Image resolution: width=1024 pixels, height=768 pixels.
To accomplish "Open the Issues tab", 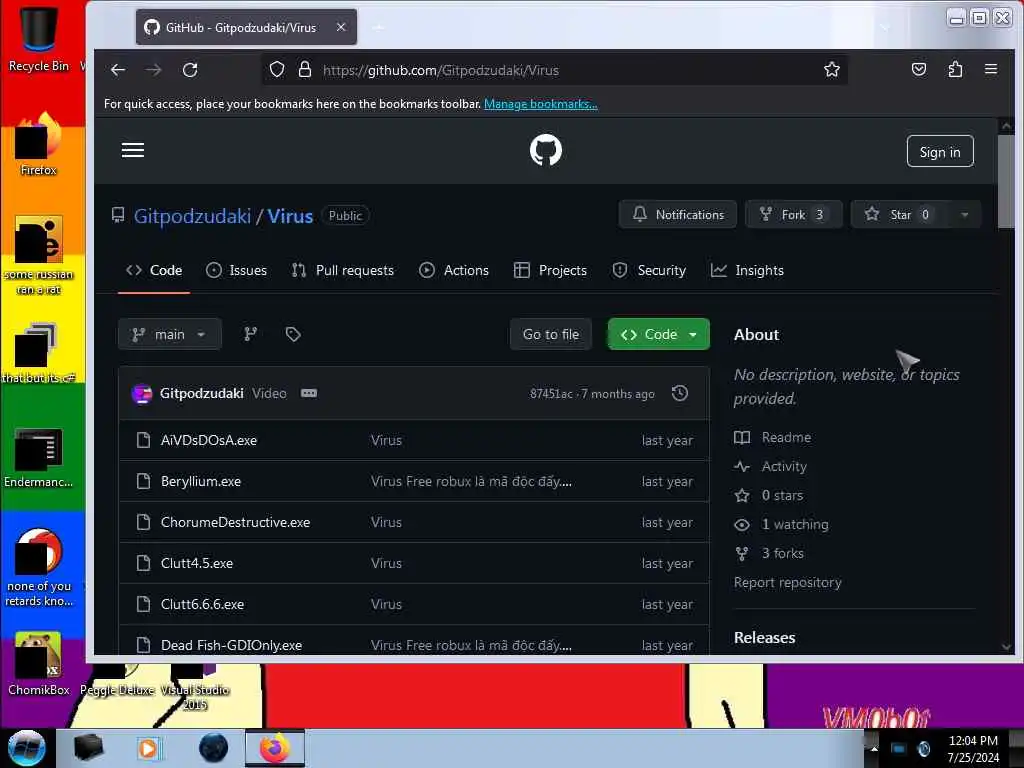I will tap(236, 270).
